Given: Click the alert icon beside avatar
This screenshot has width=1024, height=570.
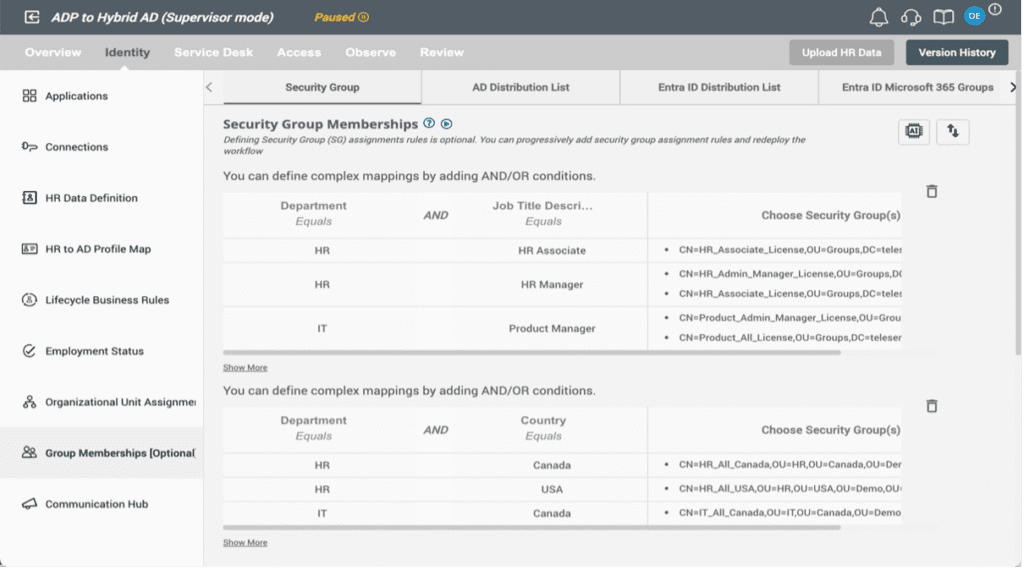Looking at the screenshot, I should coord(995,9).
